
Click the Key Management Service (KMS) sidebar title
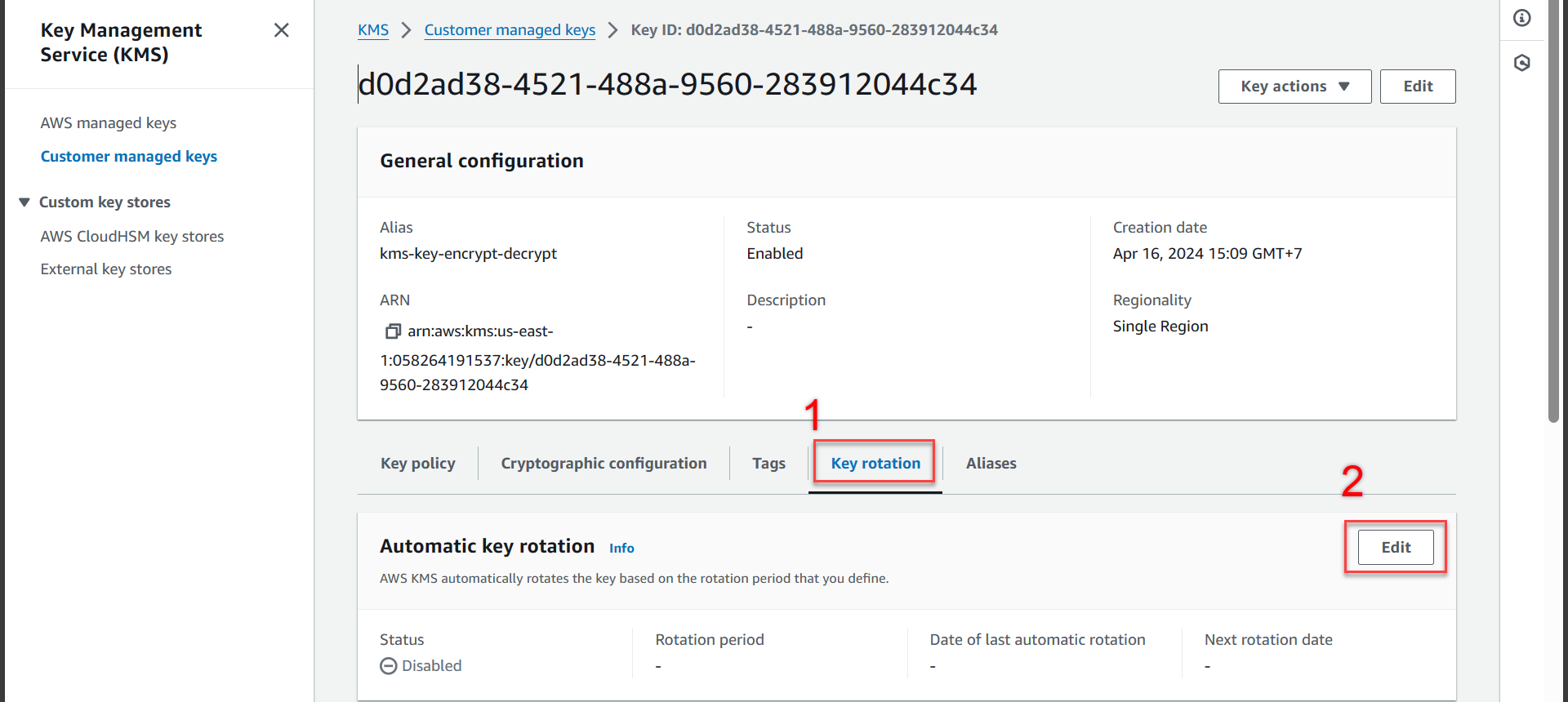click(121, 42)
